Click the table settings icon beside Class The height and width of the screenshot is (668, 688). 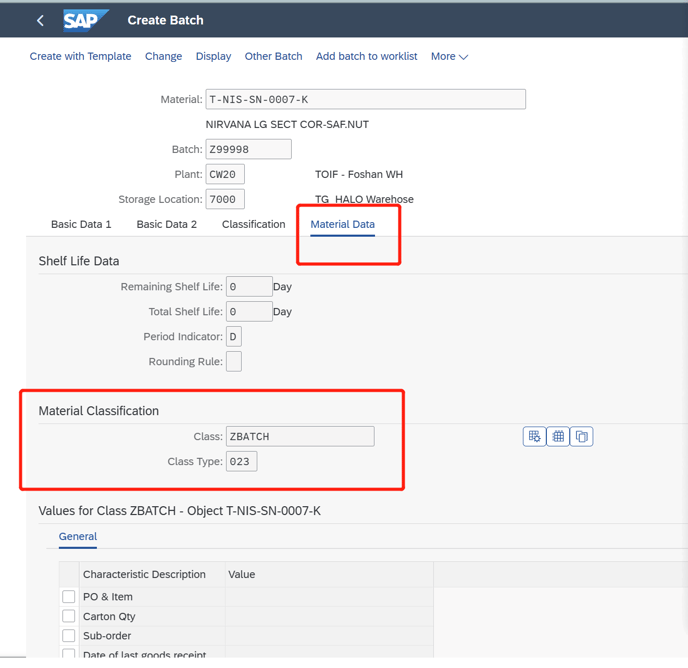coord(534,436)
